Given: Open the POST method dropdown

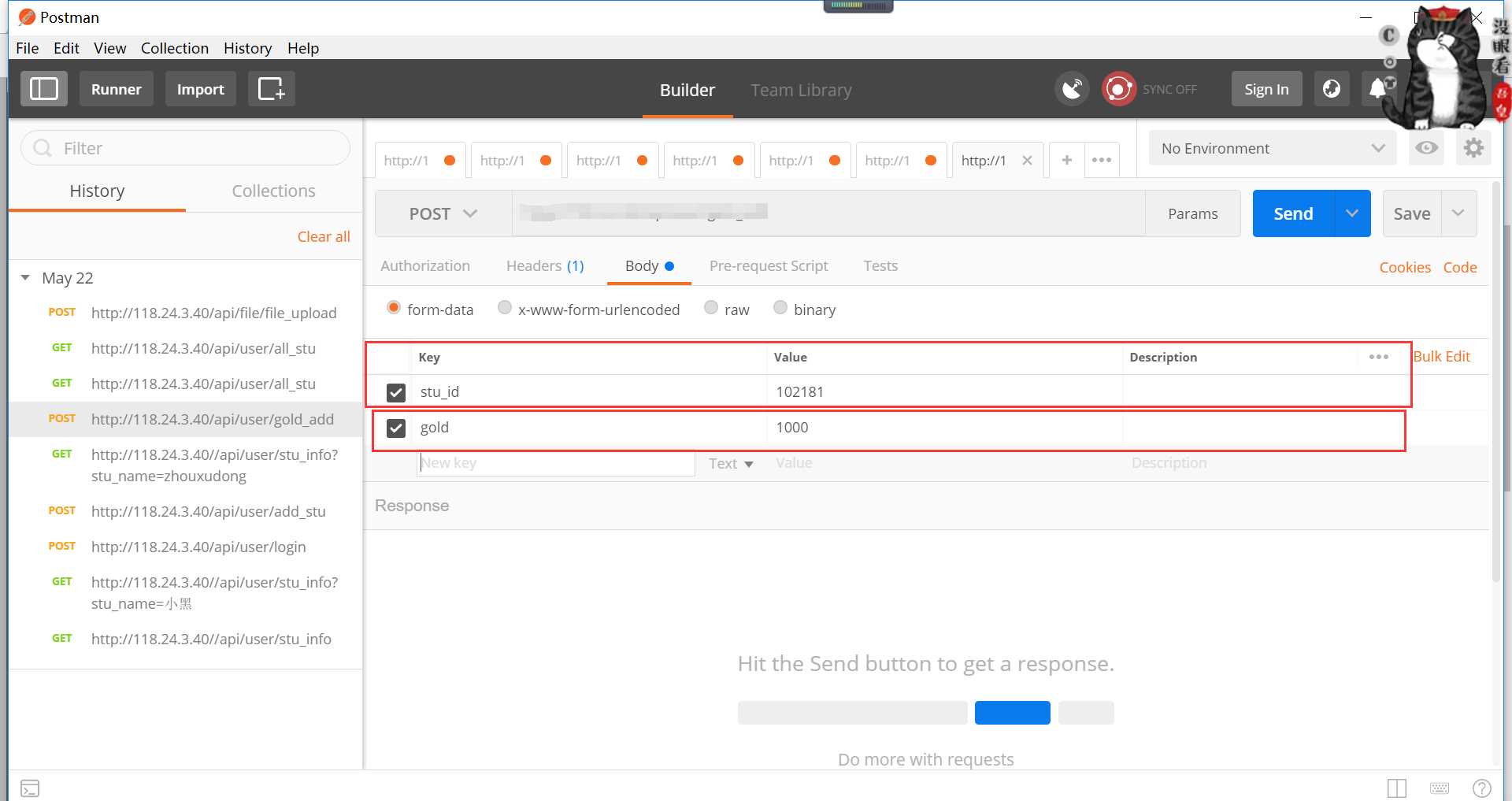Looking at the screenshot, I should point(443,213).
